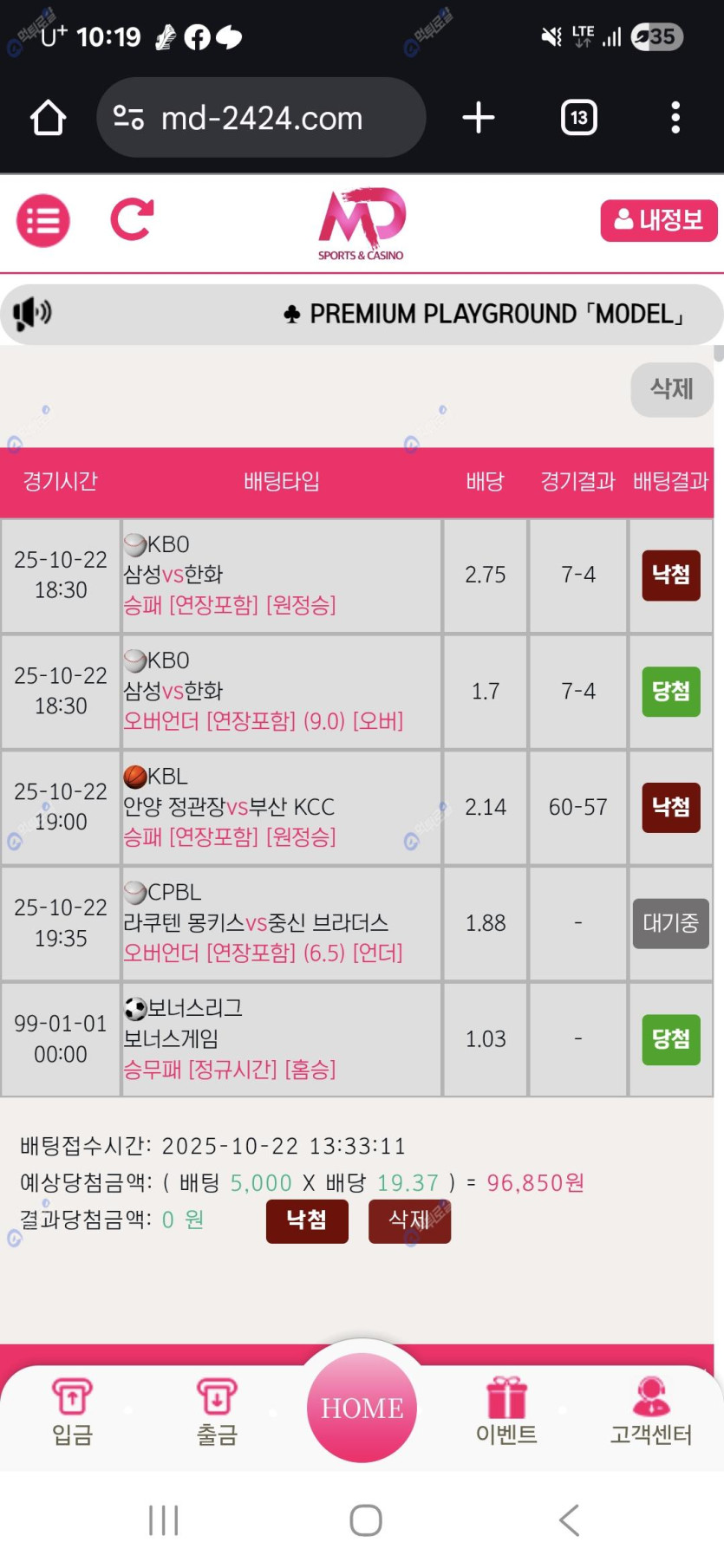Tap the announcement speaker icon
724x1568 pixels.
pos(33,313)
